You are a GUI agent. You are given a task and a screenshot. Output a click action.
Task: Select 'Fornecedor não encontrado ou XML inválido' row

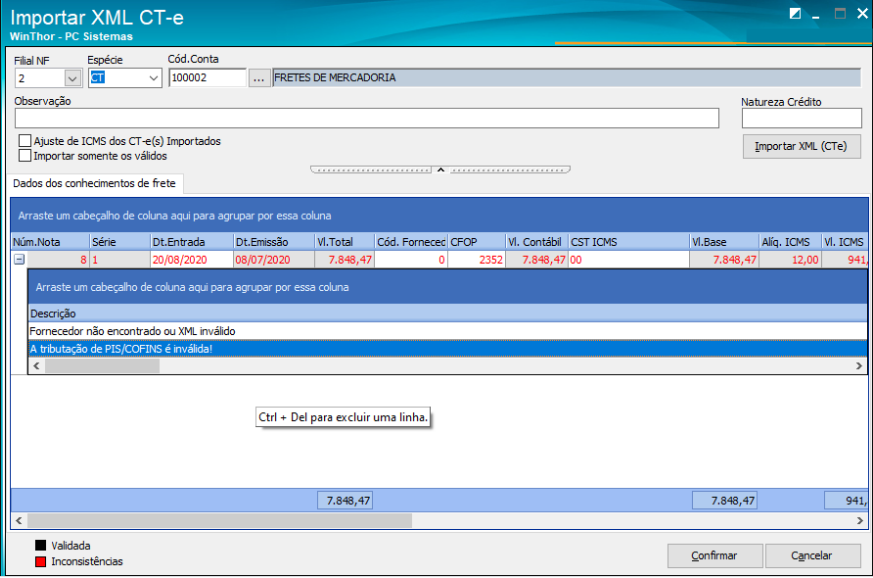click(x=448, y=331)
